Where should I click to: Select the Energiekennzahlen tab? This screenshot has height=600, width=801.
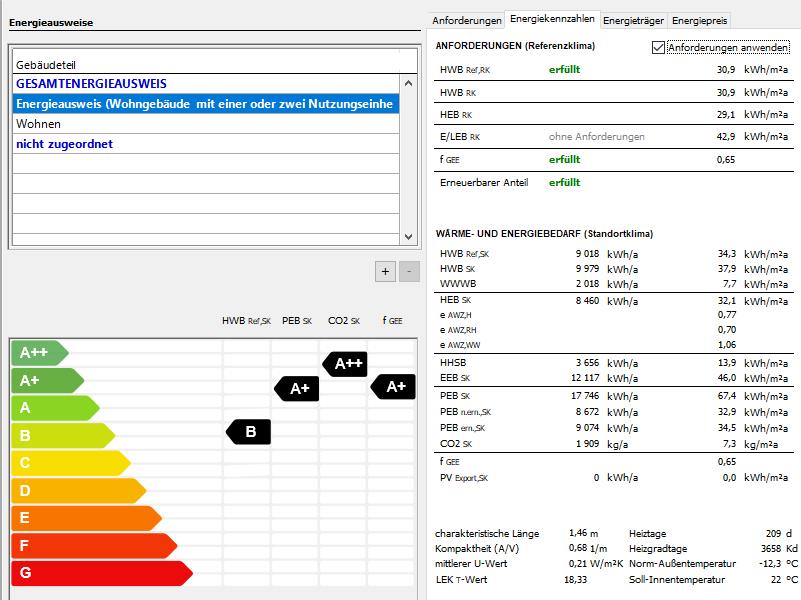tap(552, 19)
